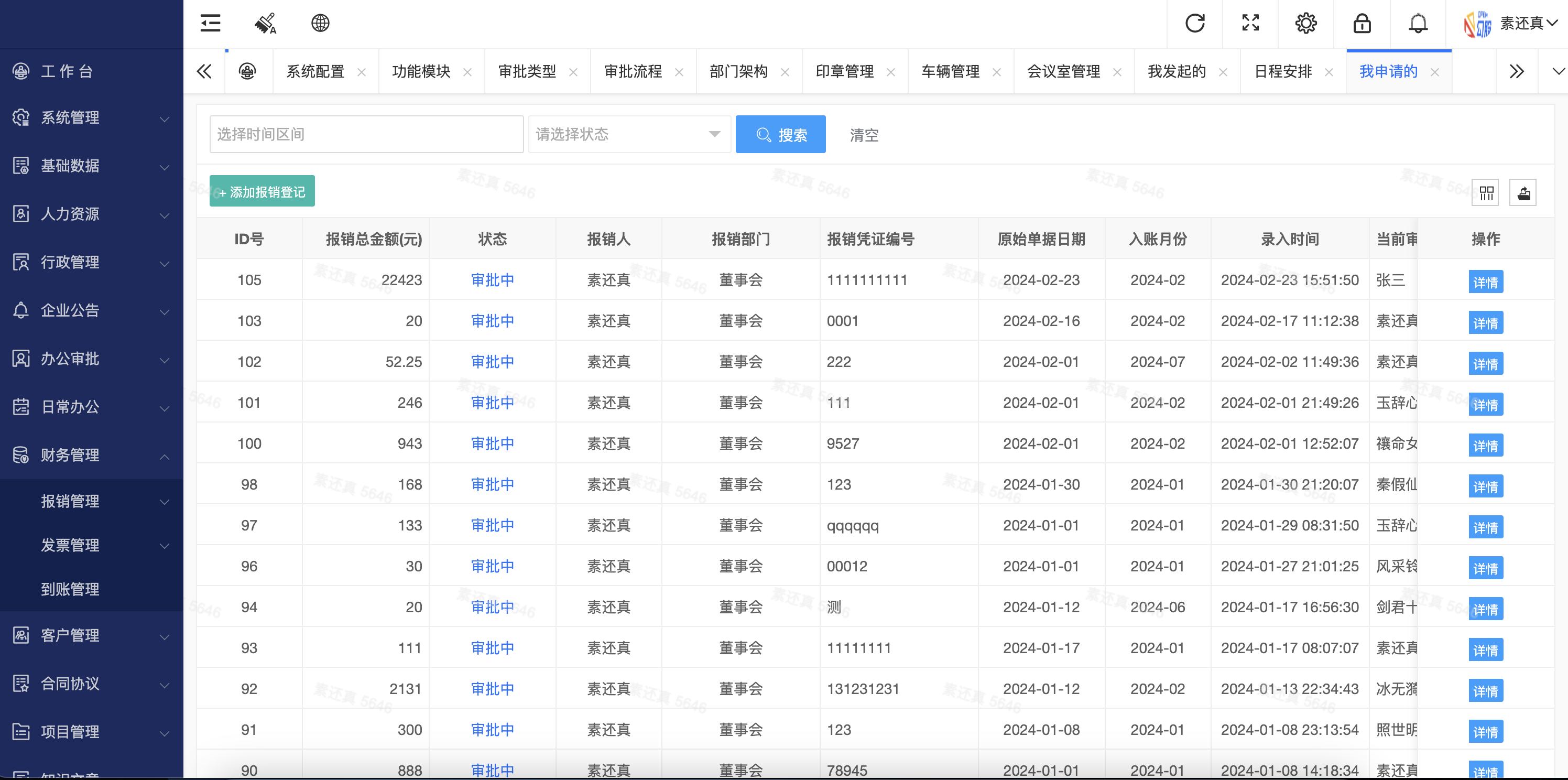Switch to the 审批流程 tab
Screen dimensions: 1568x780
633,71
